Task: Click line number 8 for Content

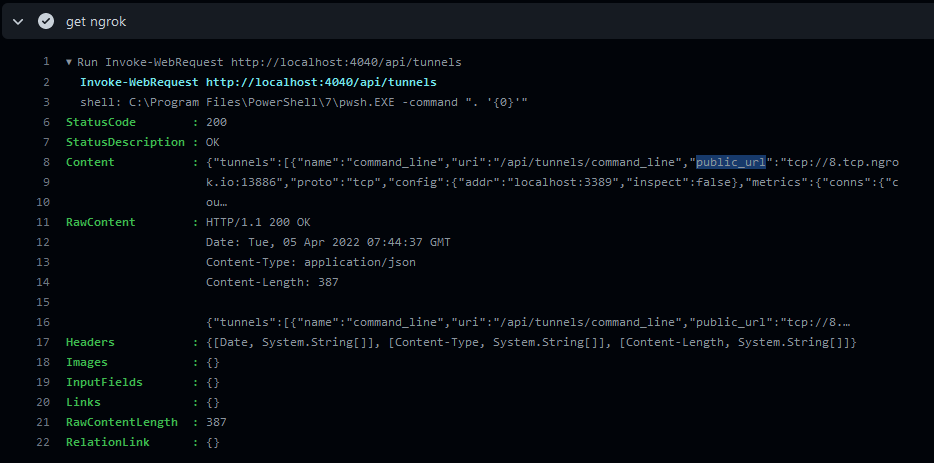Action: [x=46, y=162]
